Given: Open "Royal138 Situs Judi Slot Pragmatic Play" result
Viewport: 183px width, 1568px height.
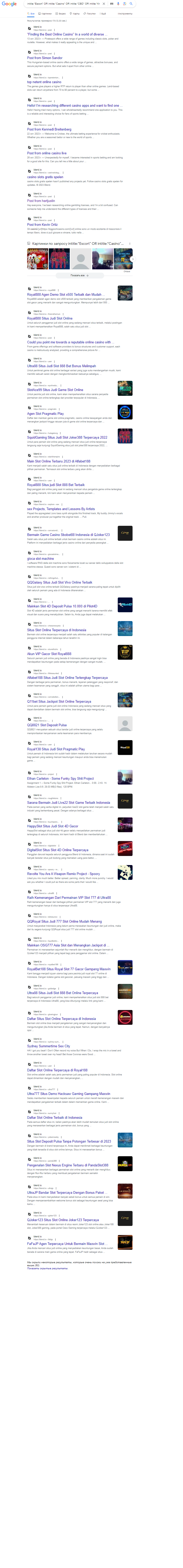Looking at the screenshot, I should pos(56,749).
